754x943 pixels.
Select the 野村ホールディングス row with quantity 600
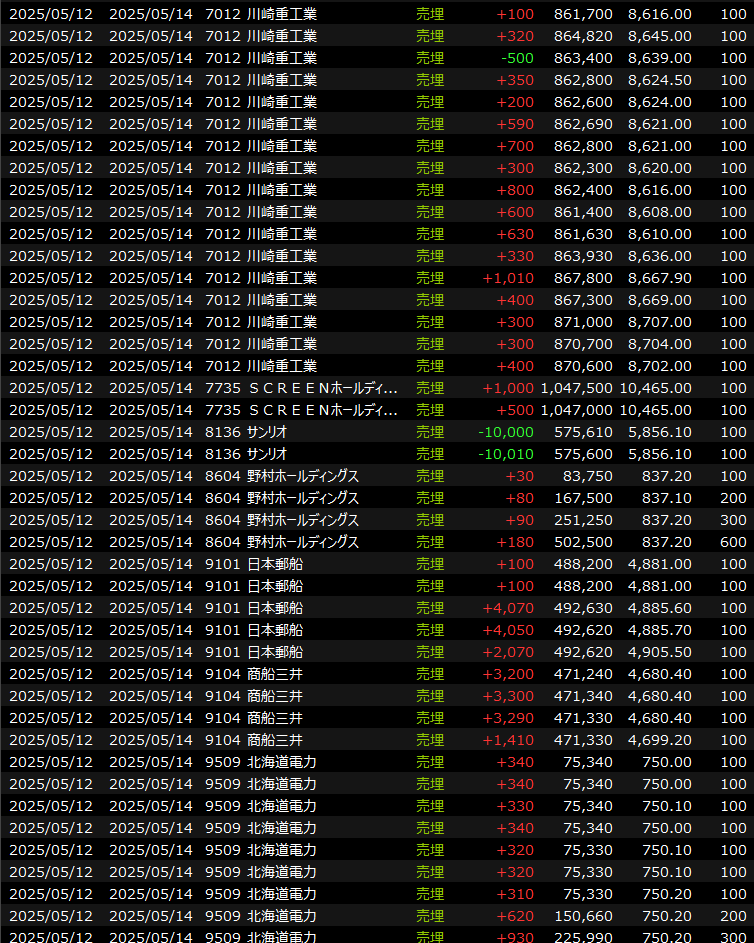tap(303, 542)
